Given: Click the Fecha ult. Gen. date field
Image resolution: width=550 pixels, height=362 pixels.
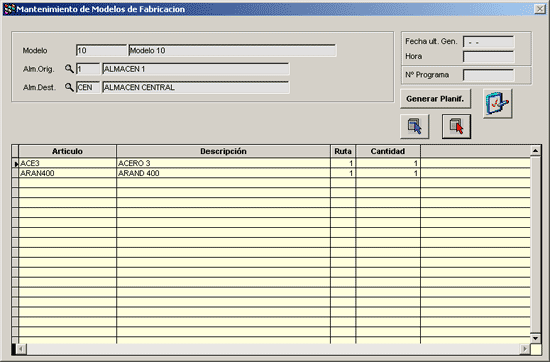Looking at the screenshot, I should tap(489, 42).
